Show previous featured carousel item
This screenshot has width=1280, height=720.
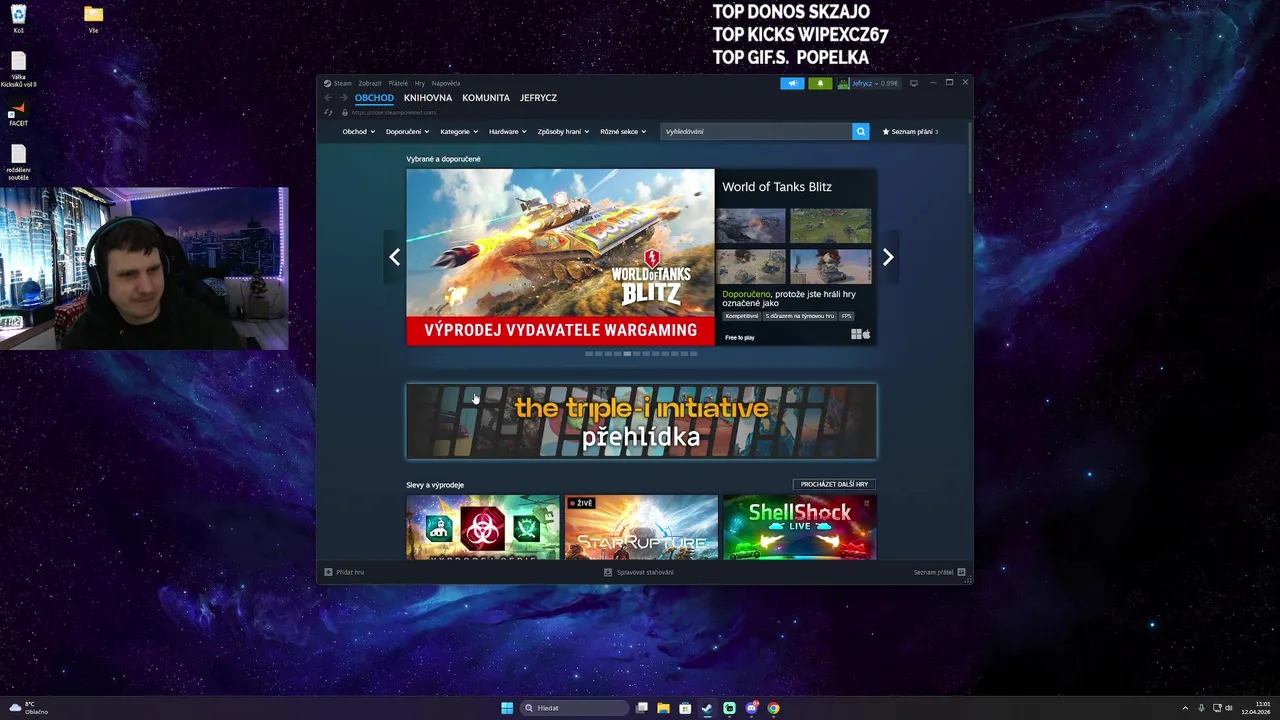click(x=394, y=258)
